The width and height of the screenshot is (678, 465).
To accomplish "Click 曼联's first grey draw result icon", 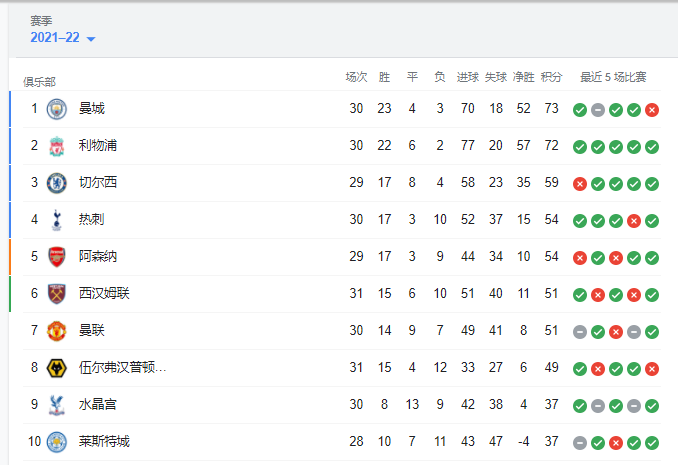I will [580, 331].
